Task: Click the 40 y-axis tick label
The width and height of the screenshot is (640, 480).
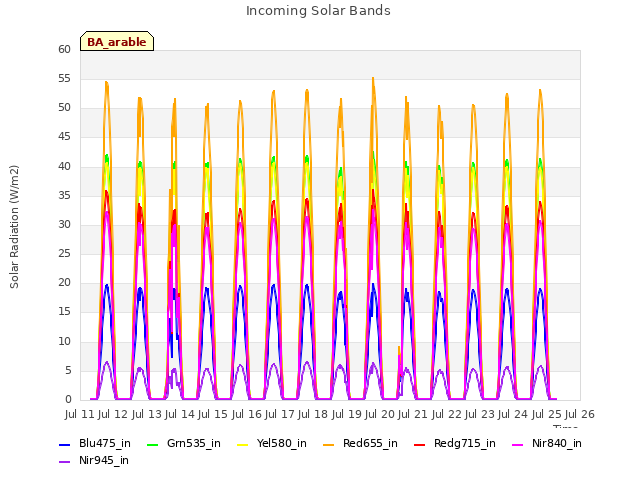Action: pos(64,166)
